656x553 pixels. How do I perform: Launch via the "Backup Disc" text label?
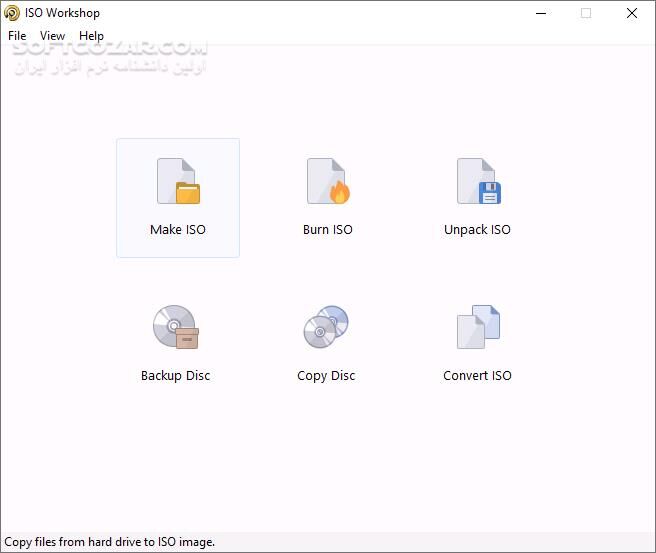pyautogui.click(x=176, y=376)
